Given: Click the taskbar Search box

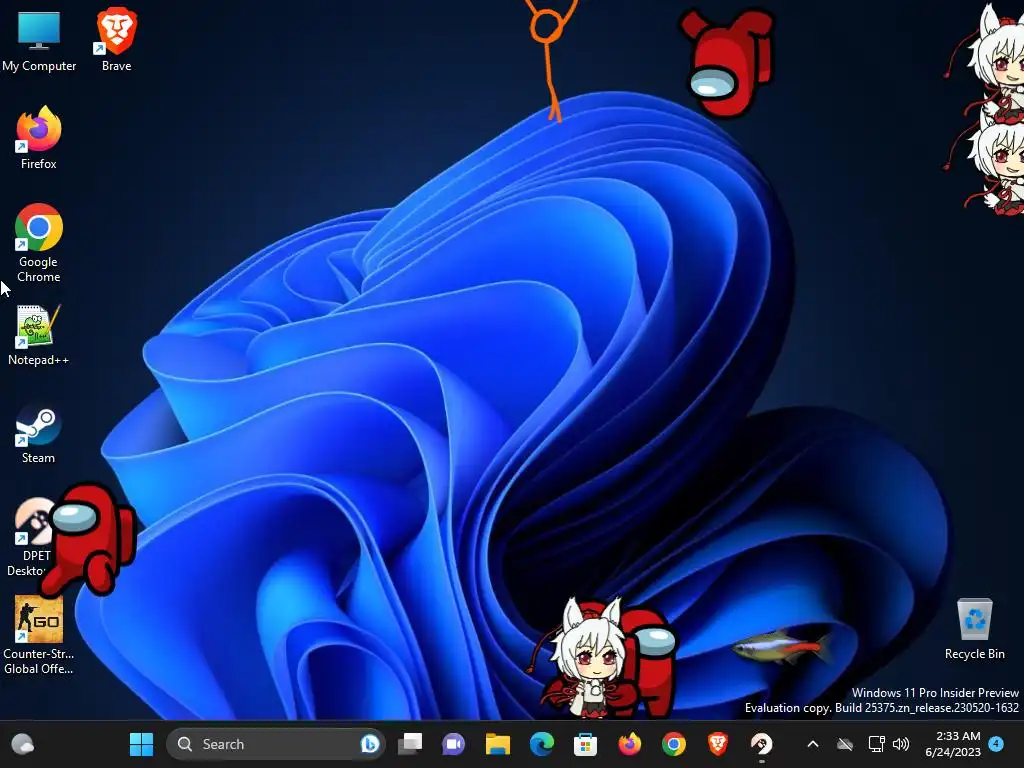Looking at the screenshot, I should pyautogui.click(x=276, y=744).
